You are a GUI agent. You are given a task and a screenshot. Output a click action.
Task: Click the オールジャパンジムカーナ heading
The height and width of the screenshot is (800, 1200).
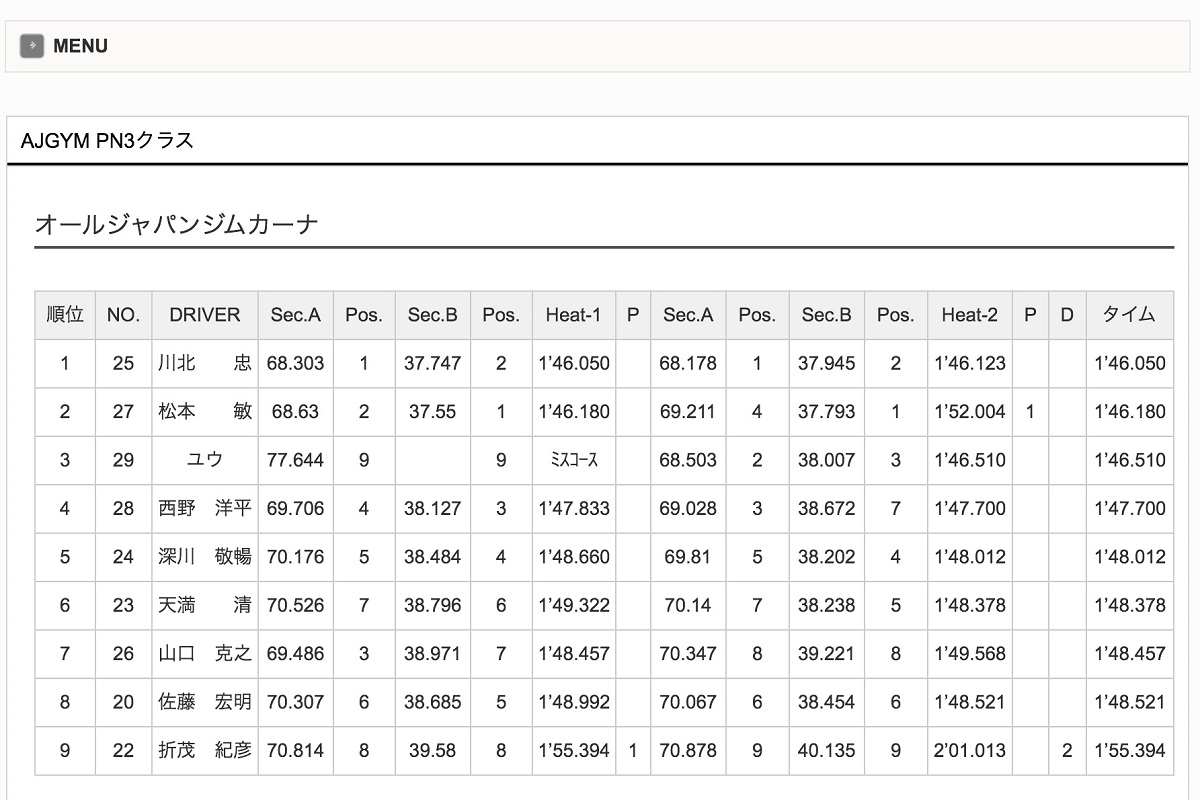tap(176, 224)
